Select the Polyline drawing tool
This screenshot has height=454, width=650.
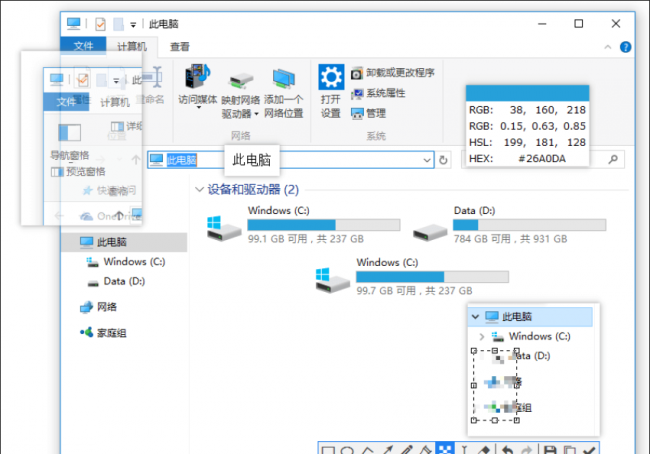(367, 450)
